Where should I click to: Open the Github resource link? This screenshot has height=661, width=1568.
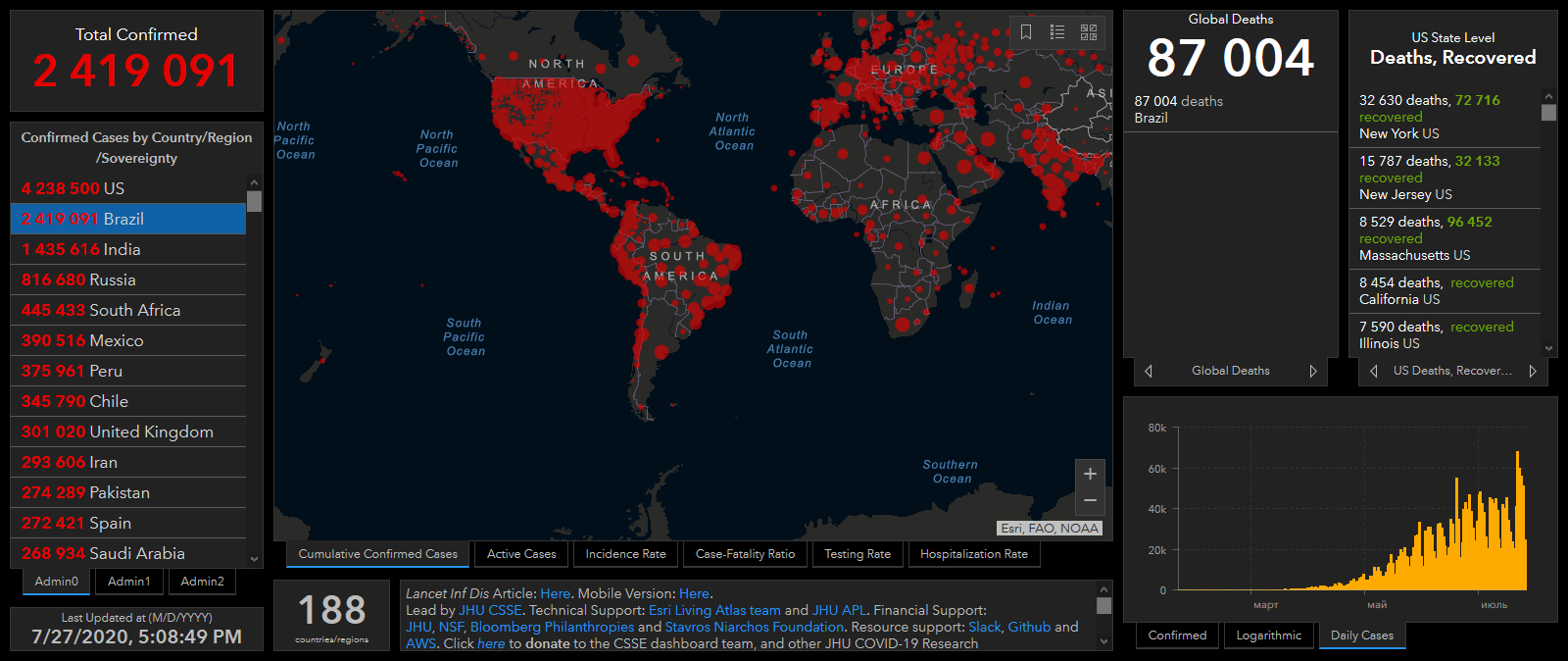(x=1029, y=627)
